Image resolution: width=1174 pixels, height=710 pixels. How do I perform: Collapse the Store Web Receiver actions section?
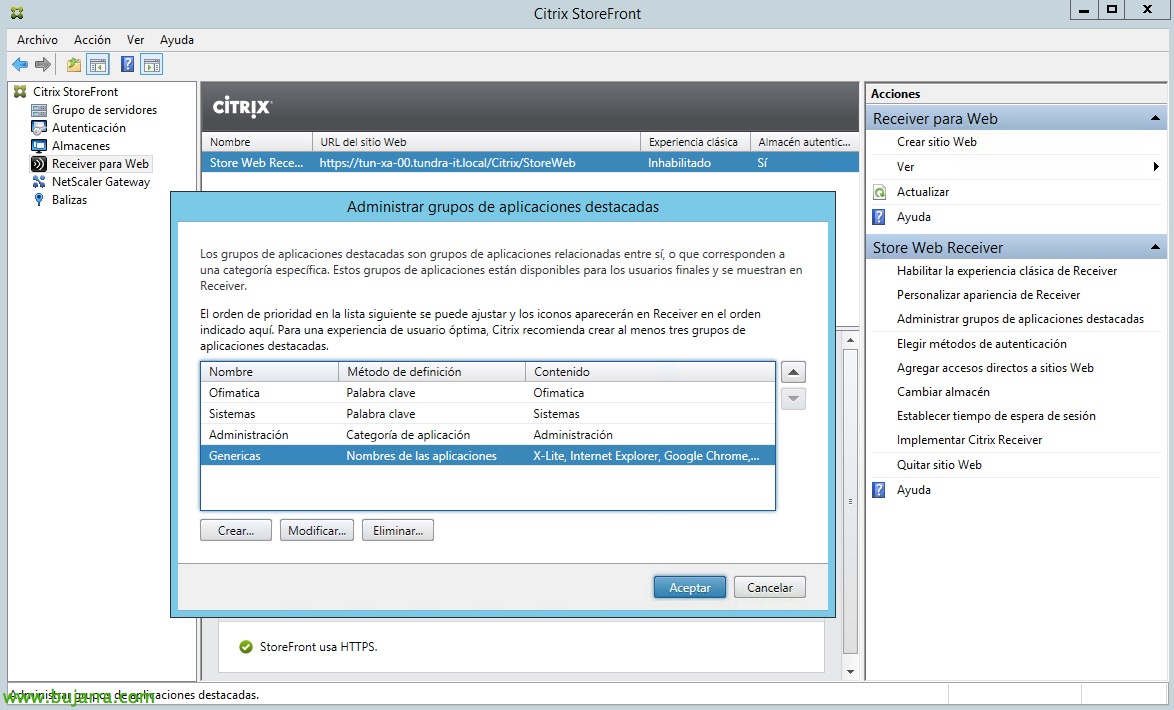[x=1155, y=247]
